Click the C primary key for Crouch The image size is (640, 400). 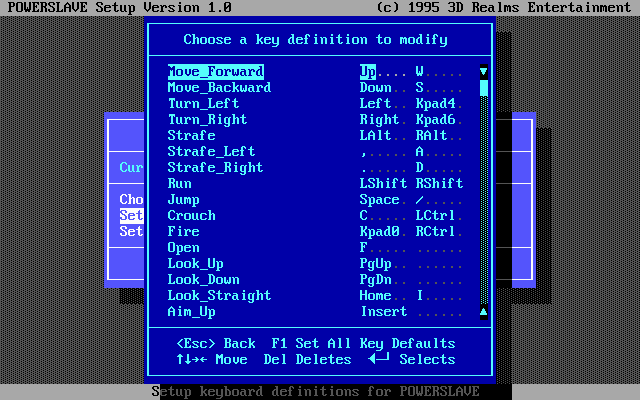point(364,216)
